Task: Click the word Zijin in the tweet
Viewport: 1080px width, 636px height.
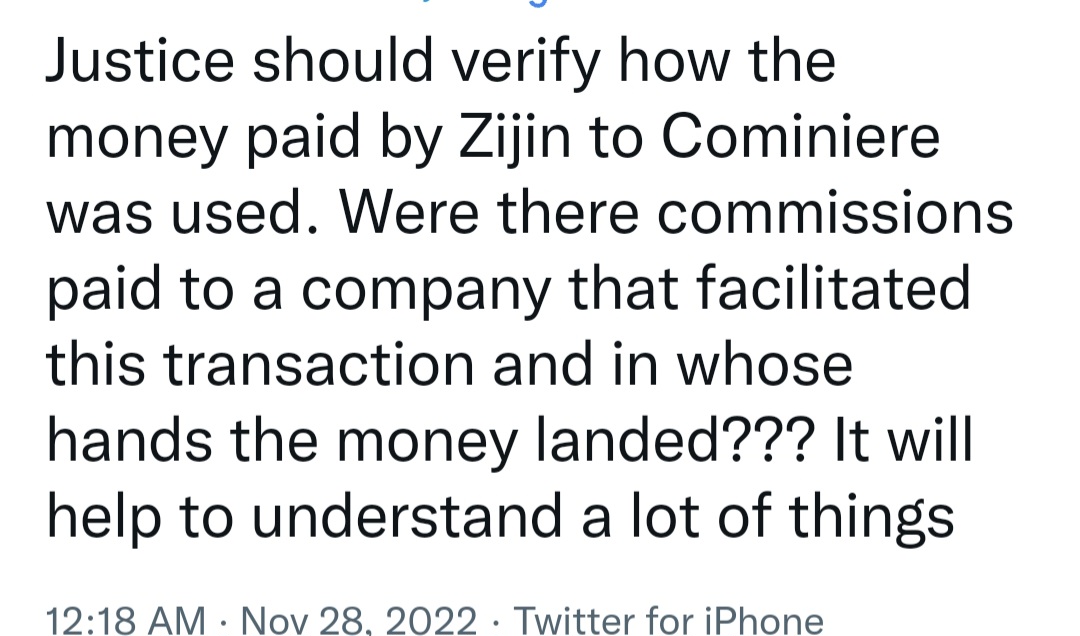Action: click(515, 138)
